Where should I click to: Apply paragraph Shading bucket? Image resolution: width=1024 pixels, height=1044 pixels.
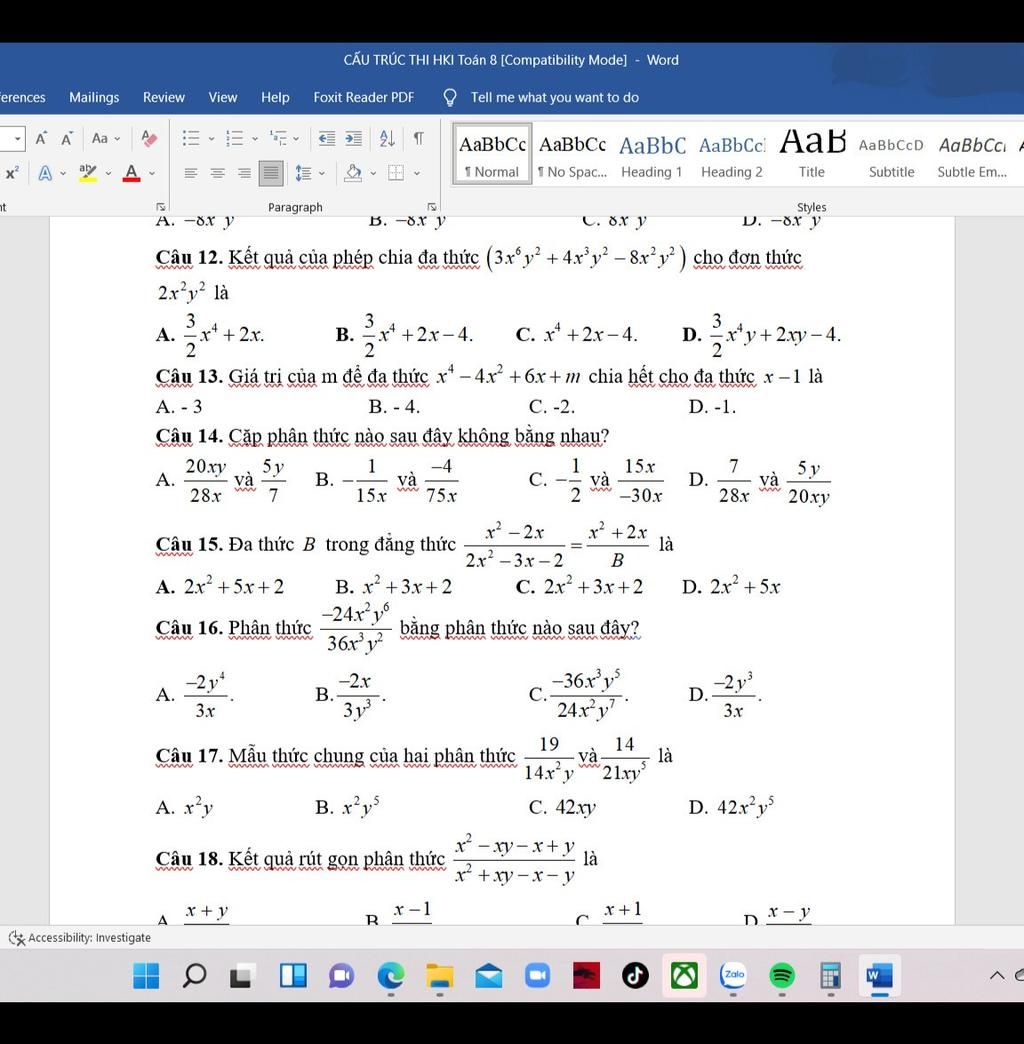coord(354,173)
